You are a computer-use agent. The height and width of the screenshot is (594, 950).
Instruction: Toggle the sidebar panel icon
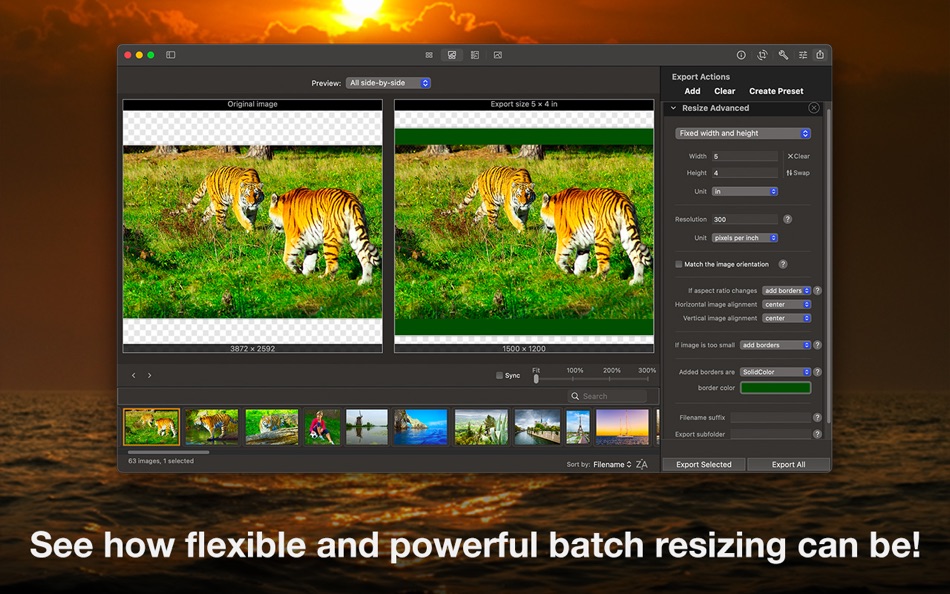coord(171,55)
